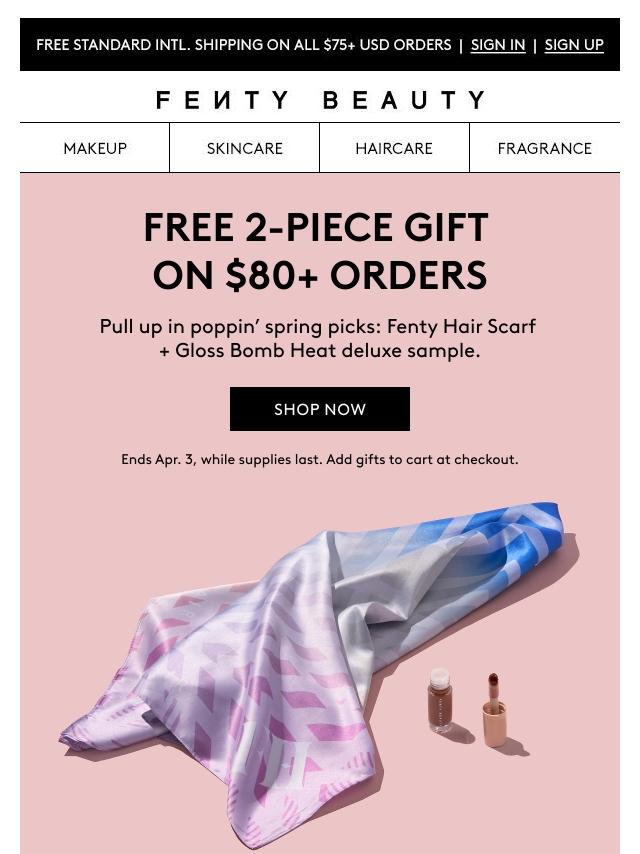Click 'Add gifts to cart at checkout' text
Screen dimensions: 640x854
tap(422, 460)
